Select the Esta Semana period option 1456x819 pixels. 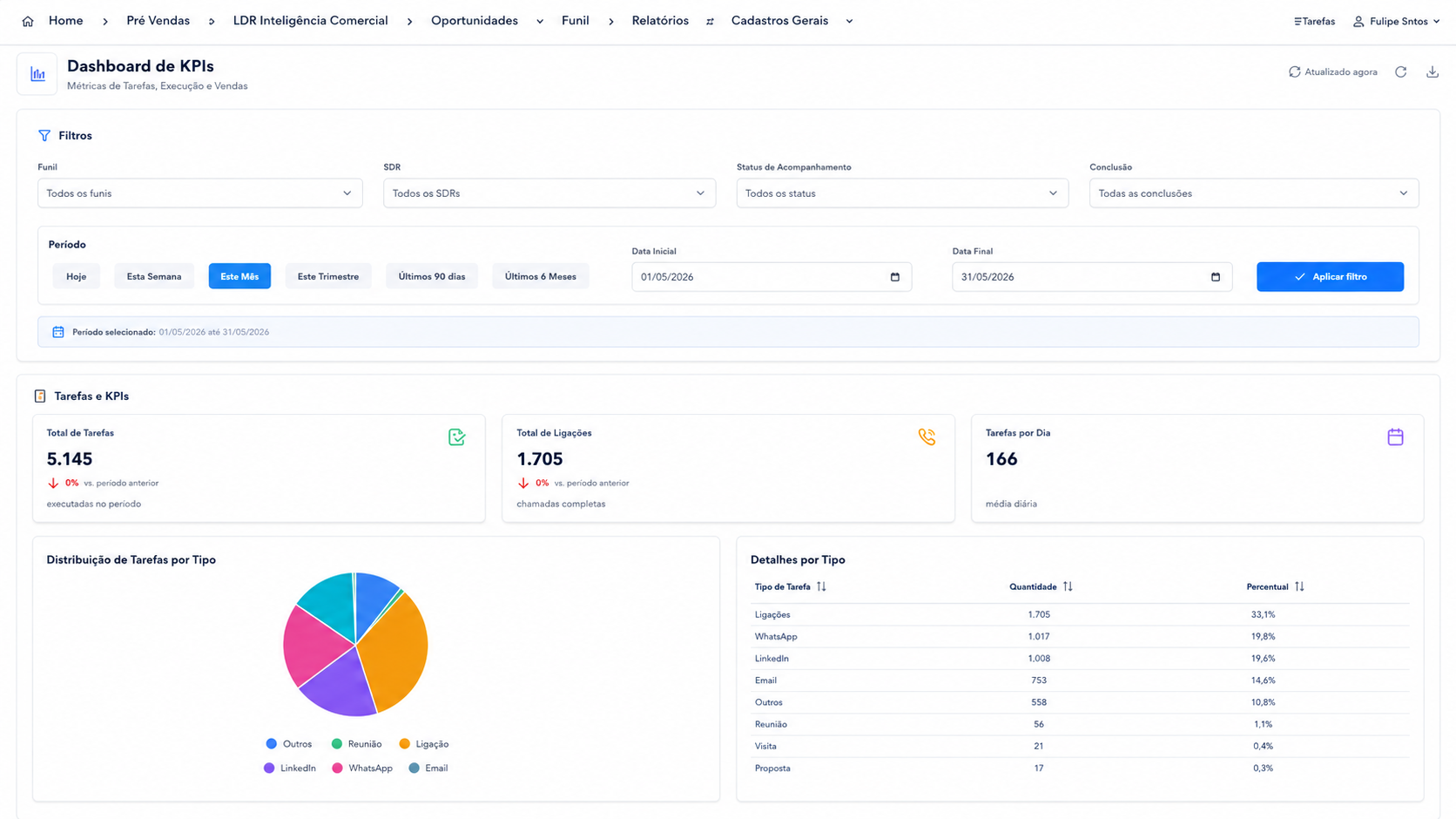(154, 276)
